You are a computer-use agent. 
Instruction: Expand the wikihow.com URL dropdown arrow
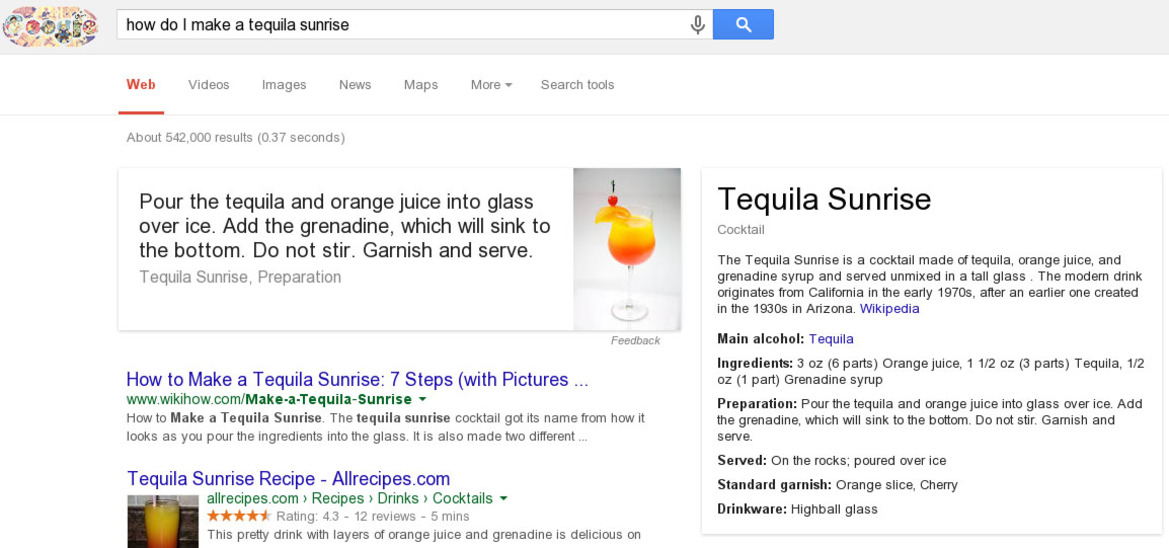(x=422, y=400)
